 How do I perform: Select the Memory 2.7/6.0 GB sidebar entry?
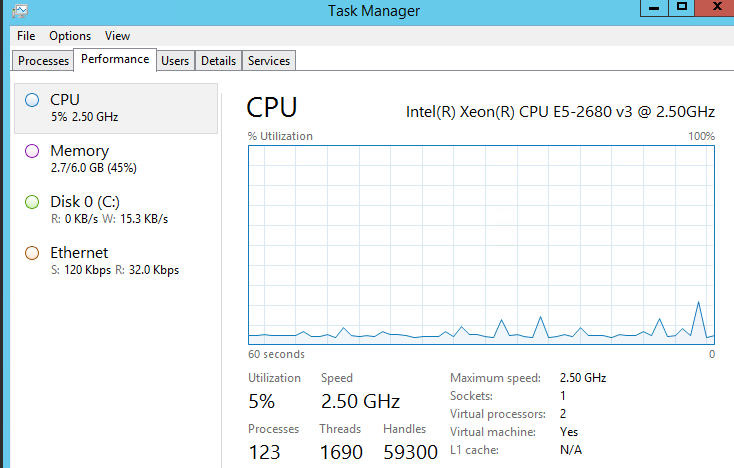click(x=116, y=159)
